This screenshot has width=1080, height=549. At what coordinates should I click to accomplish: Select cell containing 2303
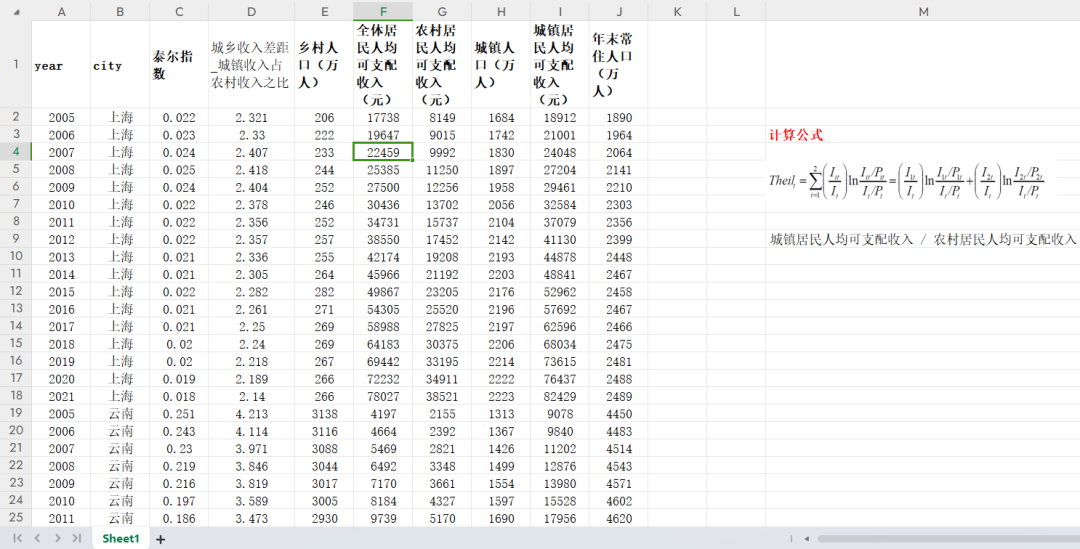pyautogui.click(x=619, y=204)
